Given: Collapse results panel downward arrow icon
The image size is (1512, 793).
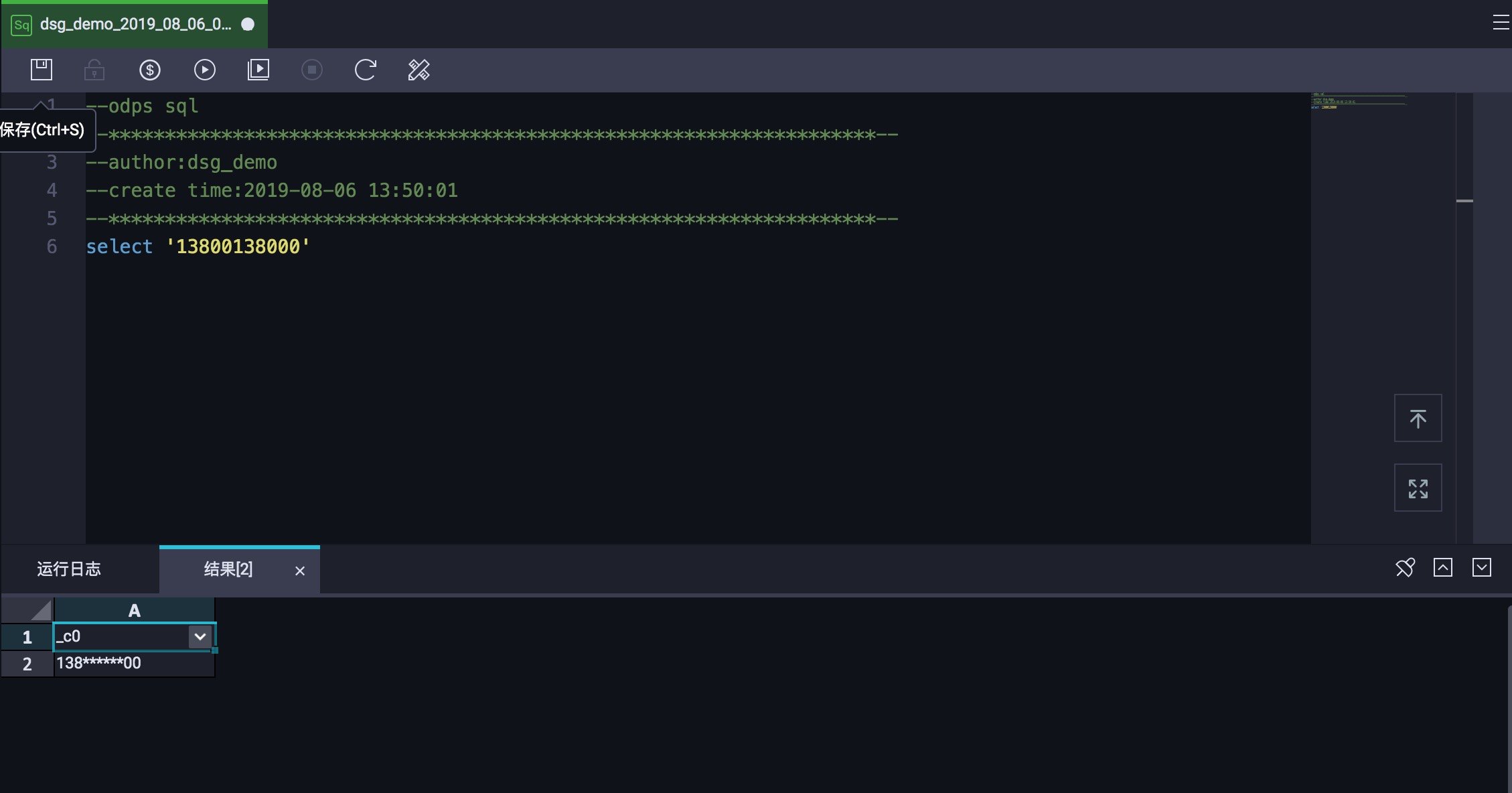Looking at the screenshot, I should pyautogui.click(x=1482, y=568).
